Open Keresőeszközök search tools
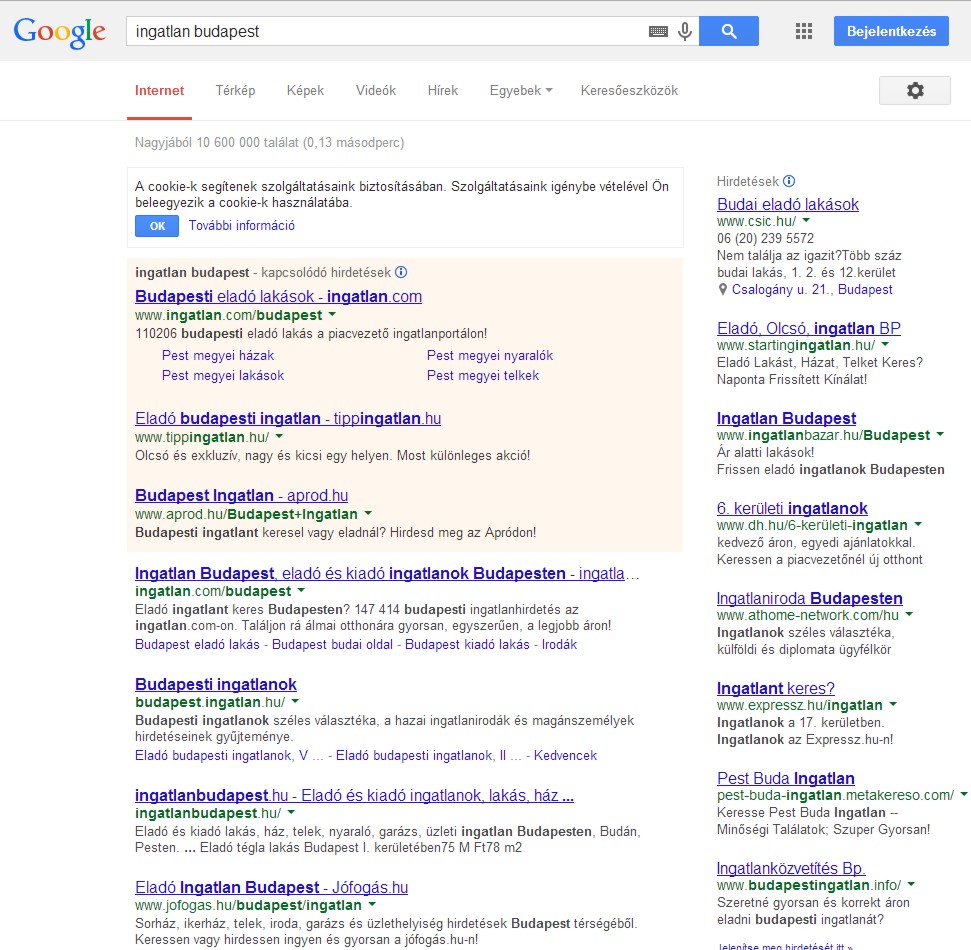971x950 pixels. tap(629, 90)
